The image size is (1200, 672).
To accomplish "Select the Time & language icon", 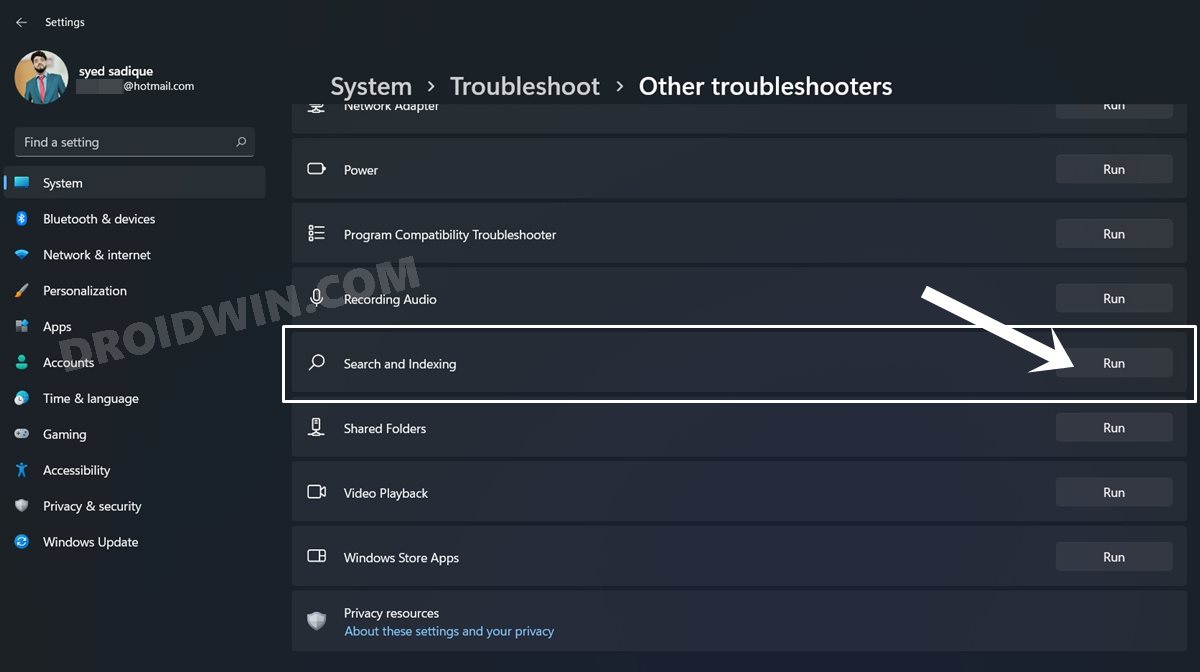I will (x=22, y=398).
